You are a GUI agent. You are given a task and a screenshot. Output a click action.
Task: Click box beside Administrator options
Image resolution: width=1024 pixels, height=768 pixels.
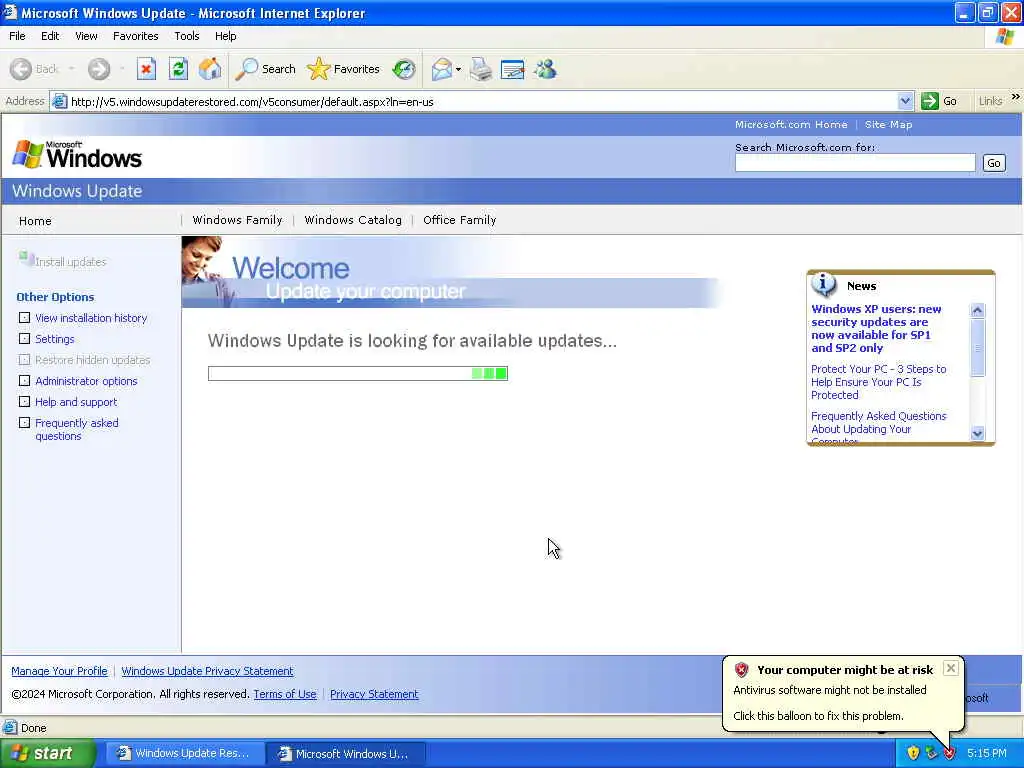coord(24,380)
